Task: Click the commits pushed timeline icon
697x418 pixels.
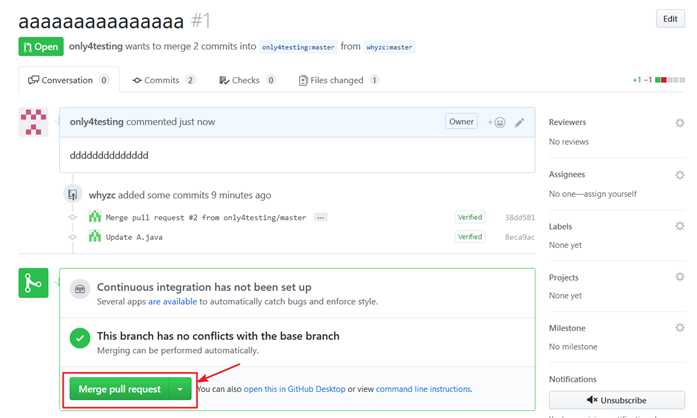Action: 72,194
